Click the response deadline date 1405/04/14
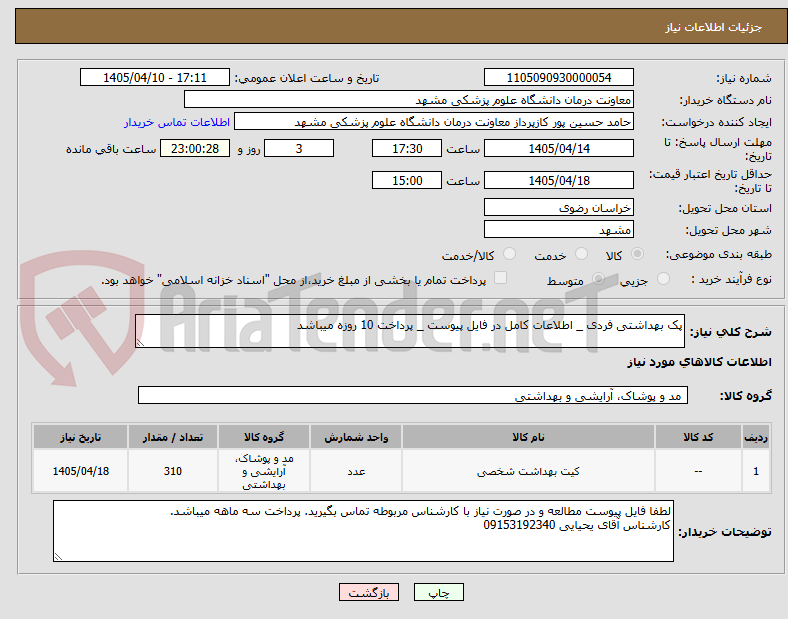Screen dimensions: 788x619 tap(558, 148)
